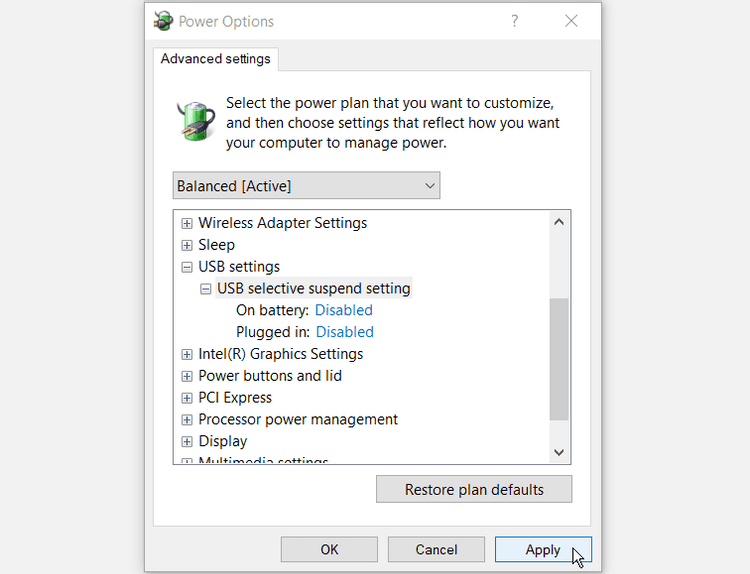Select the Advanced settings tab

point(215,59)
